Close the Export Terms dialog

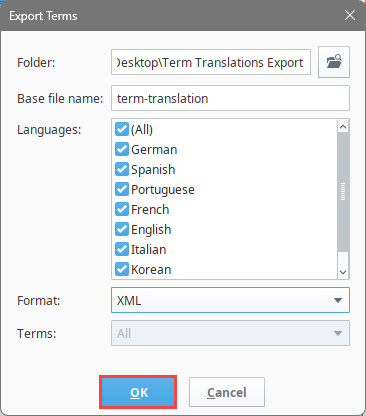point(350,15)
